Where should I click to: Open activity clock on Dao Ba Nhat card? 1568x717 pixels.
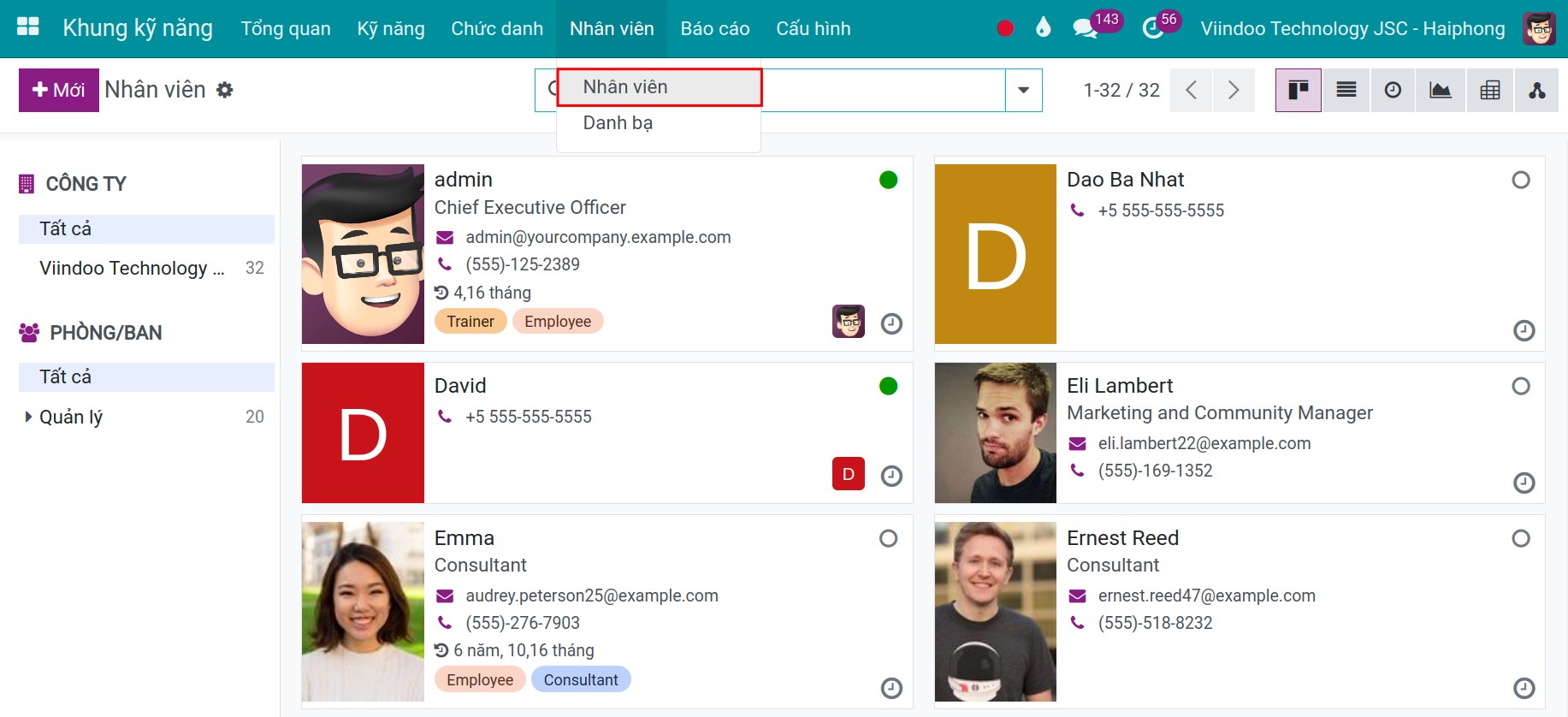[x=1524, y=330]
